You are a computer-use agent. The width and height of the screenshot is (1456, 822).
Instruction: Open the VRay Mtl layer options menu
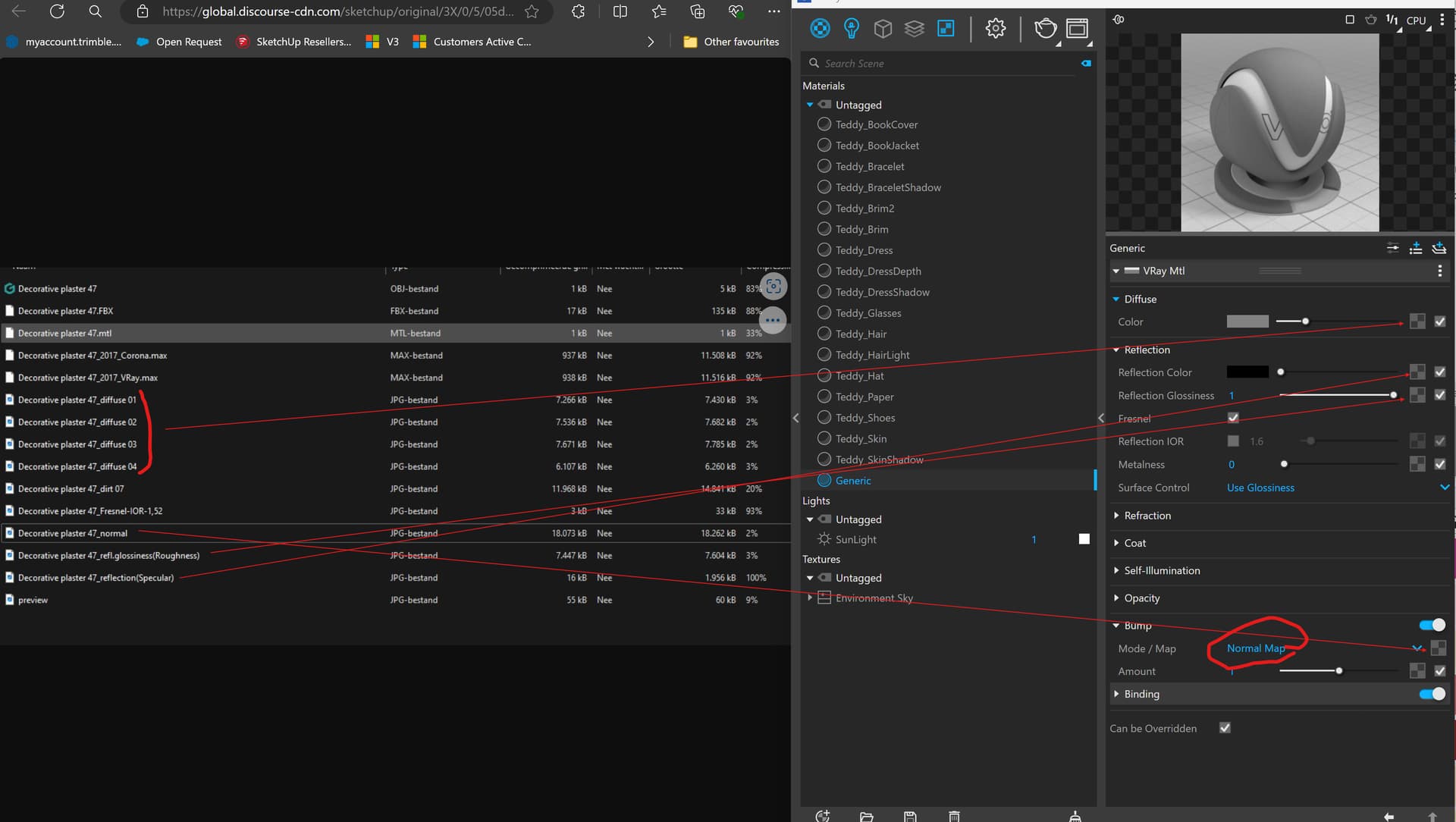point(1439,271)
